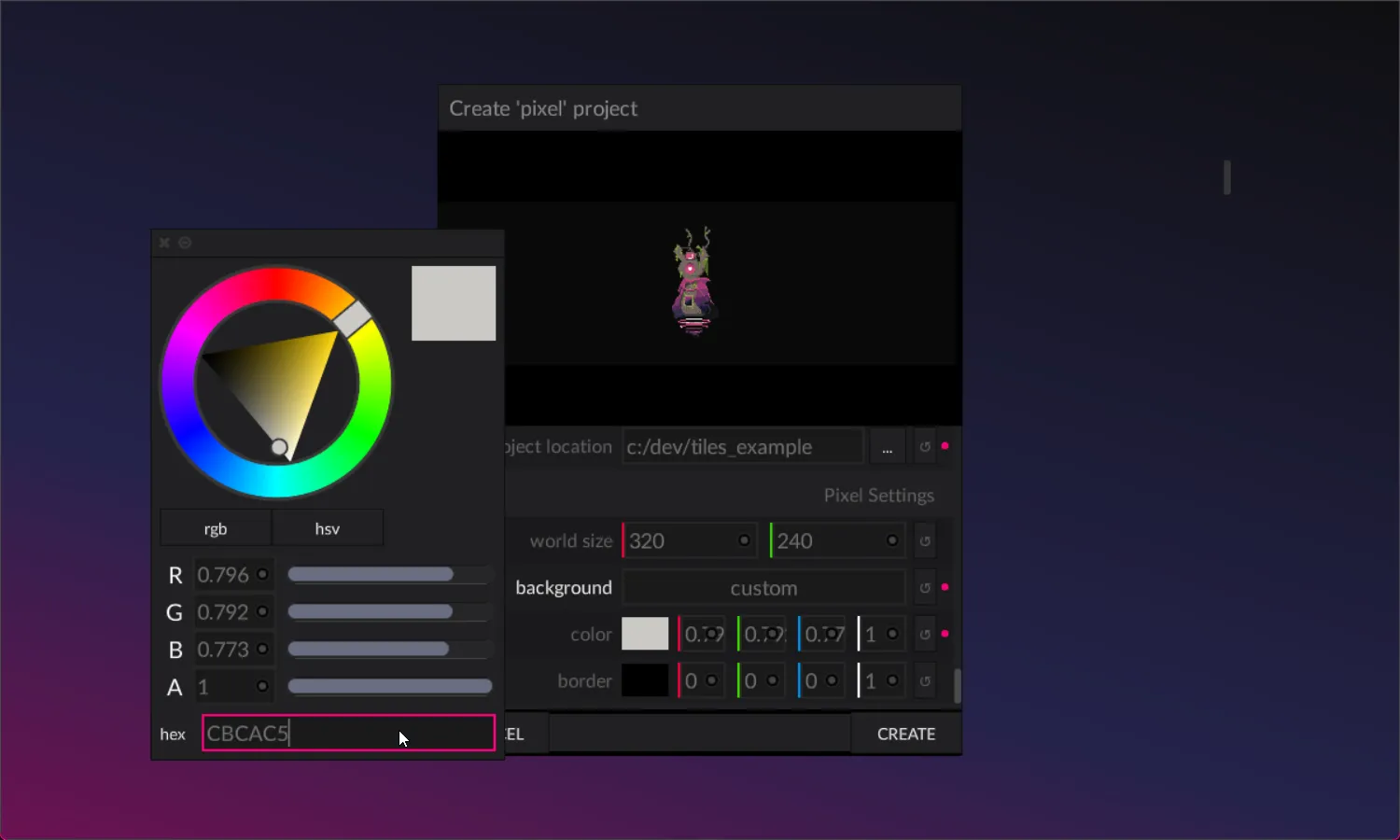
Task: Click the project location path field
Action: [x=742, y=447]
